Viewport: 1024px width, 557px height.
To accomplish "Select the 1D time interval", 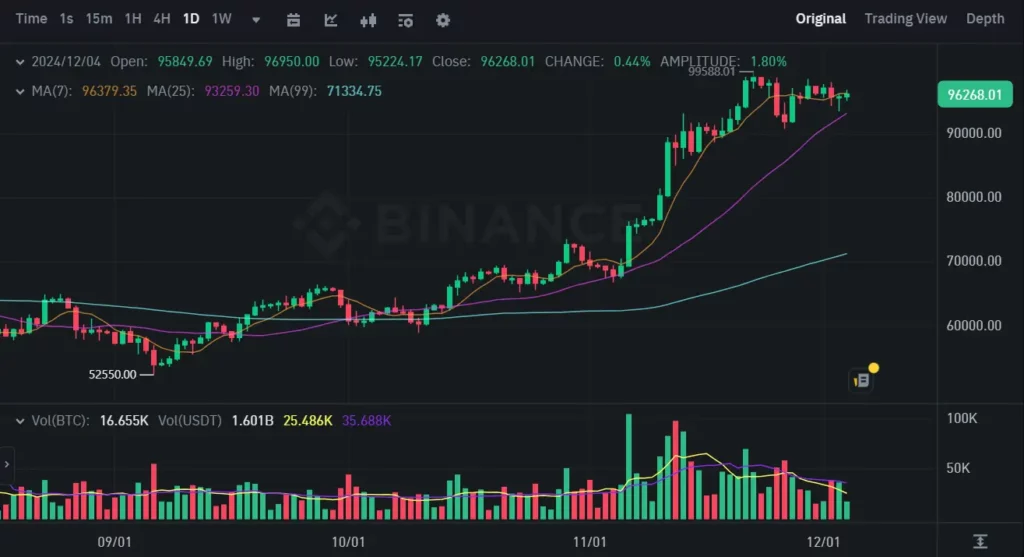I will [x=191, y=19].
